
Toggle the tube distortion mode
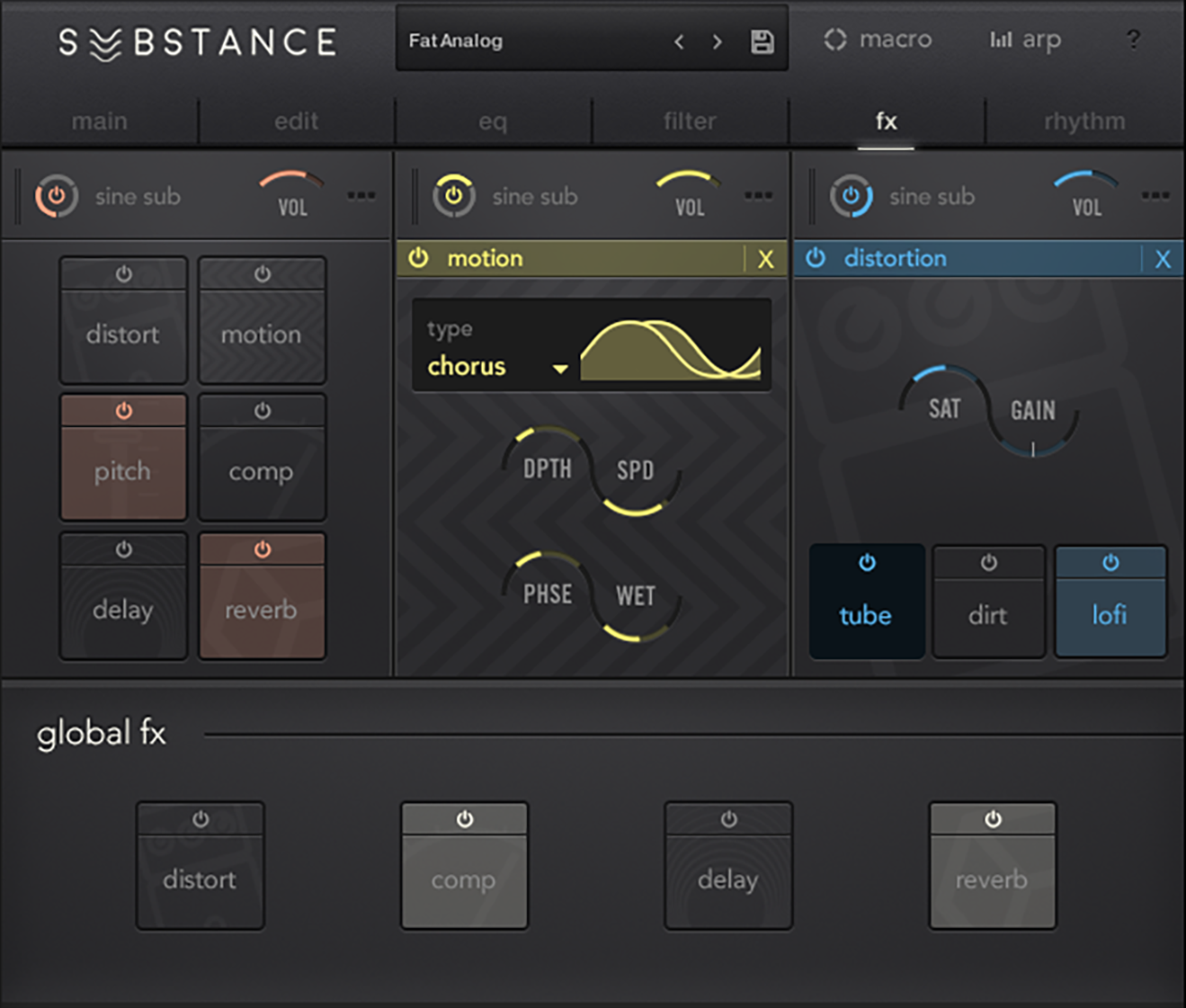pyautogui.click(x=865, y=600)
